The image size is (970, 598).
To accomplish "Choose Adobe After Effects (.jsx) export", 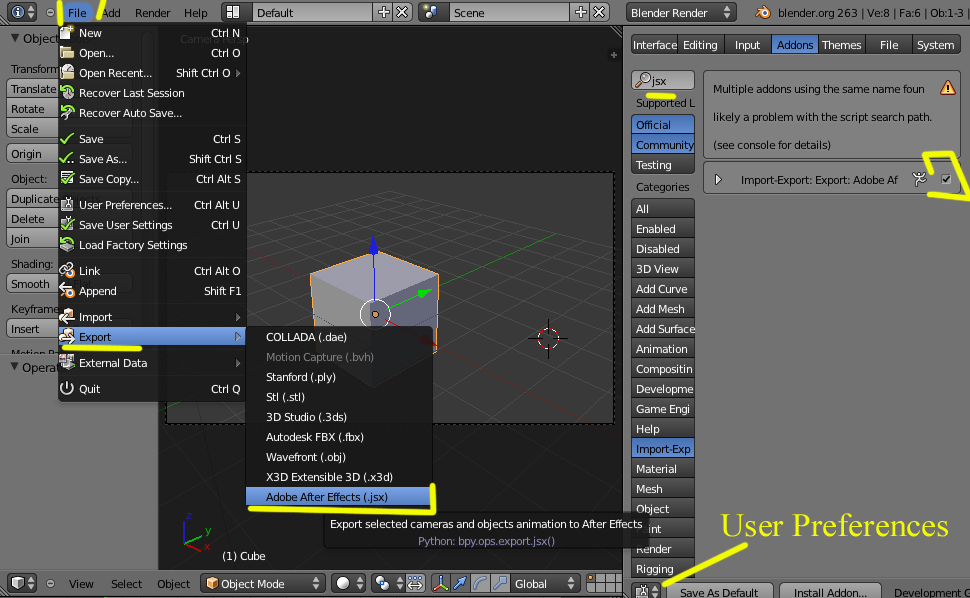I will pyautogui.click(x=338, y=497).
